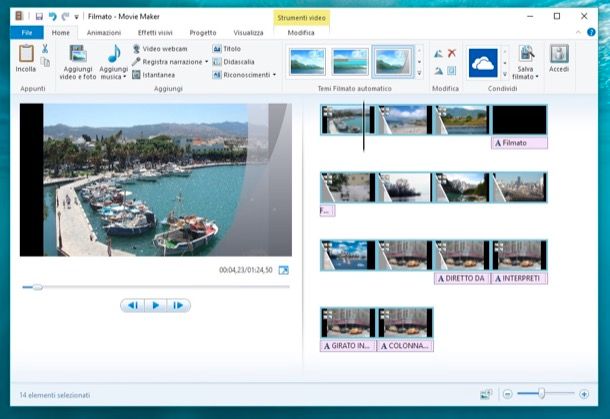Click Aggiungi video e foto icon
610x419 pixels.
click(x=77, y=54)
